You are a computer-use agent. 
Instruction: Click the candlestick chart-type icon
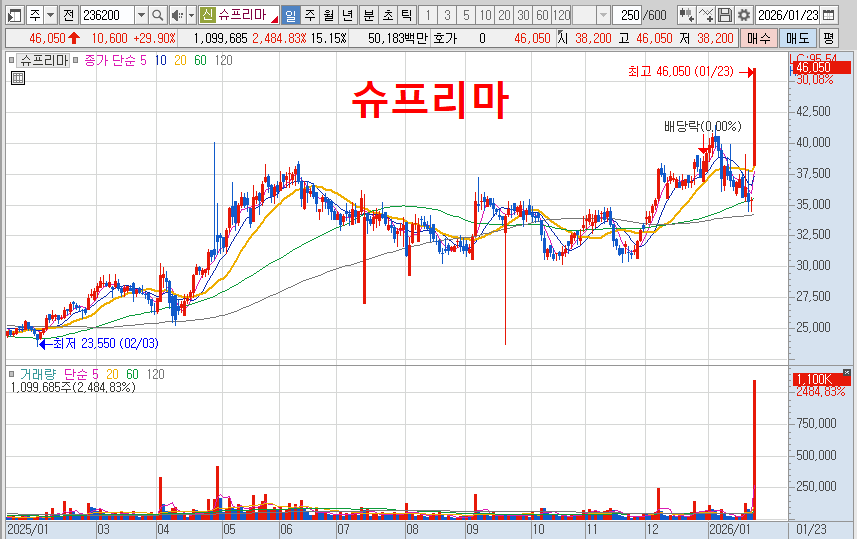[686, 15]
